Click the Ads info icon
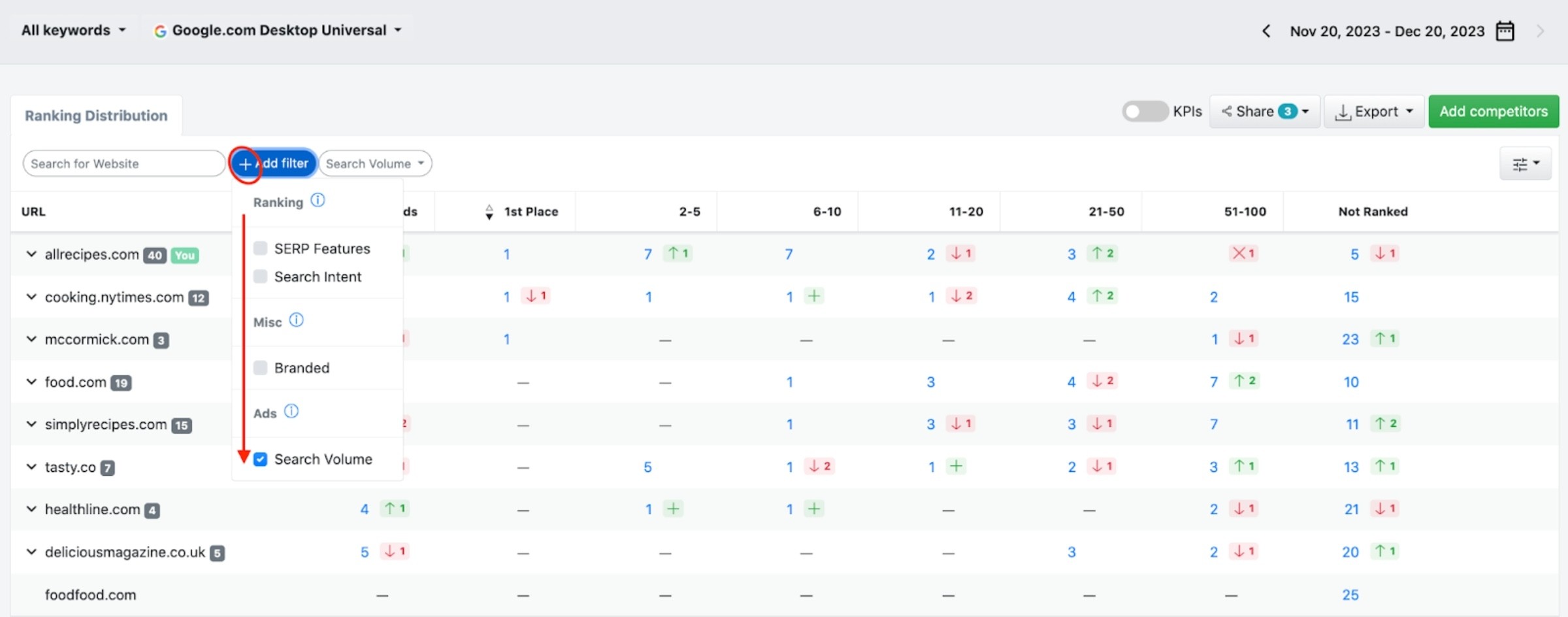 [291, 411]
